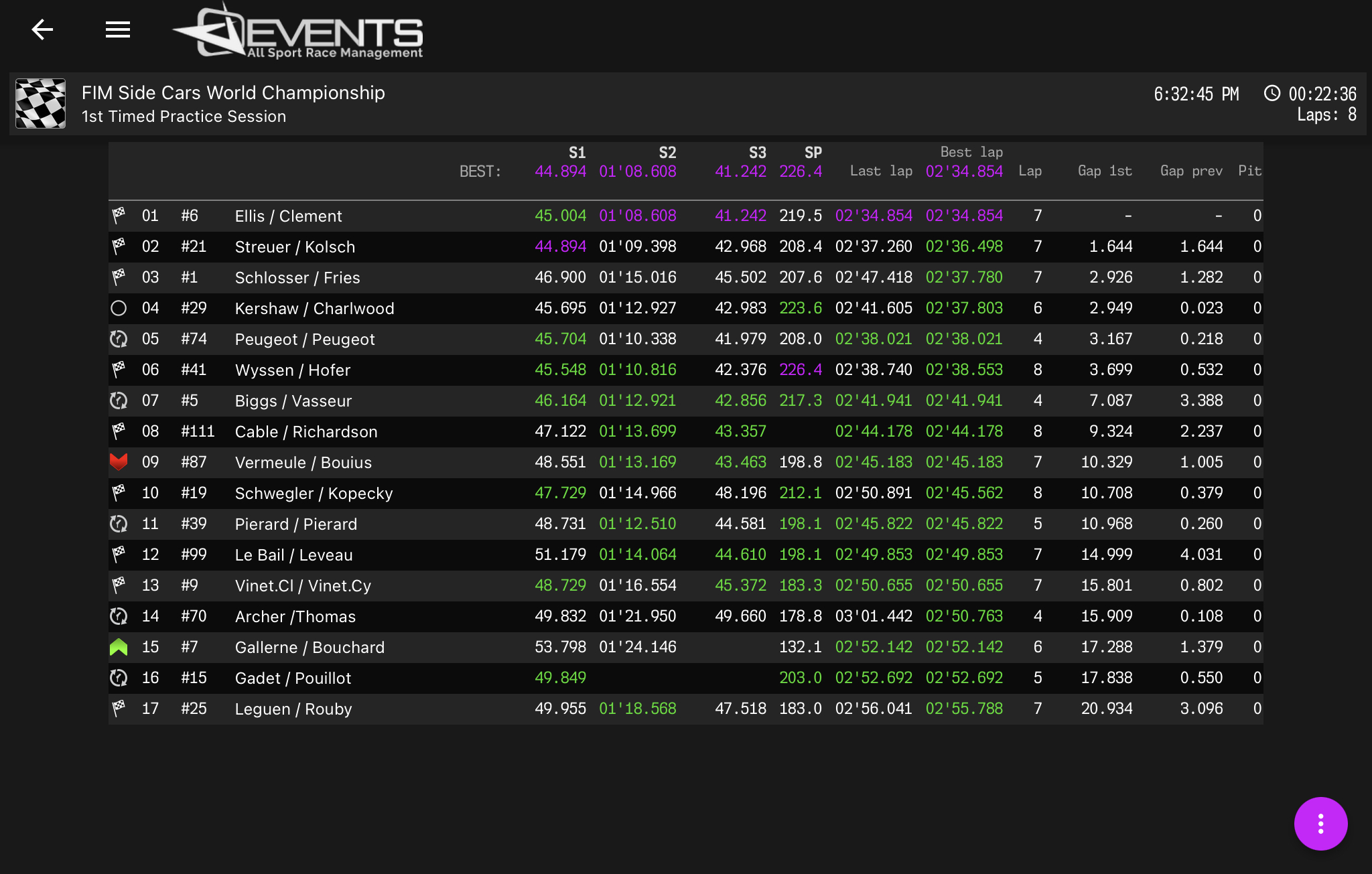This screenshot has height=874, width=1372.
Task: Click the FIM Side Cars World Championship title
Action: (x=233, y=92)
